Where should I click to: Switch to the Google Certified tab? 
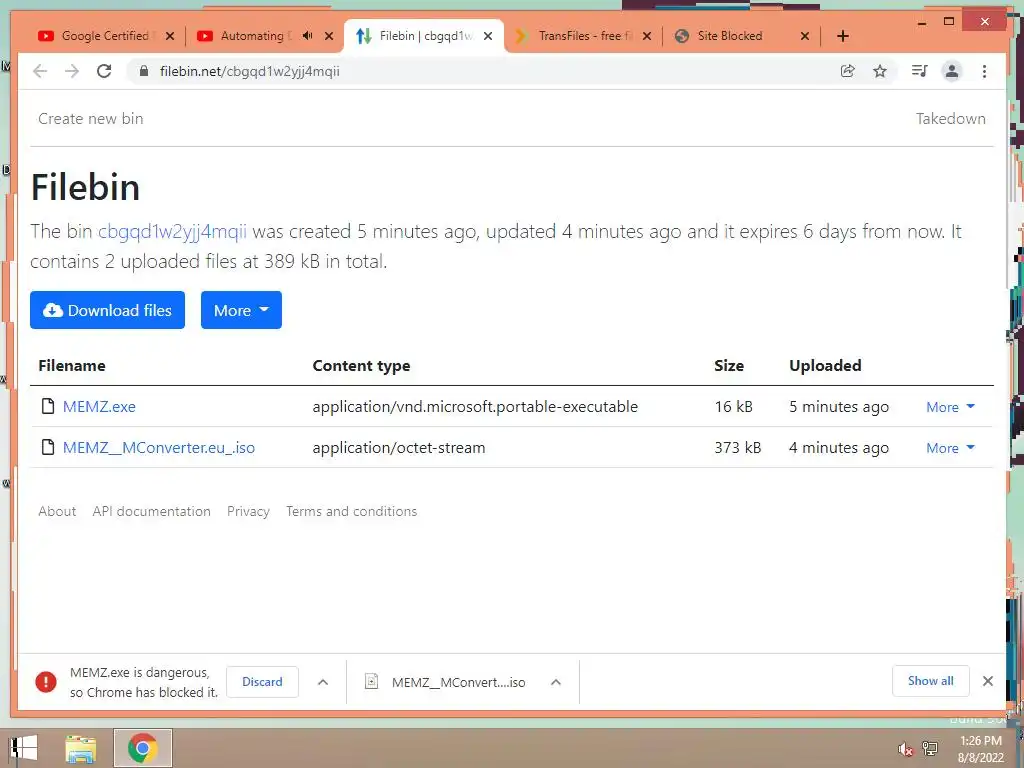click(x=105, y=36)
